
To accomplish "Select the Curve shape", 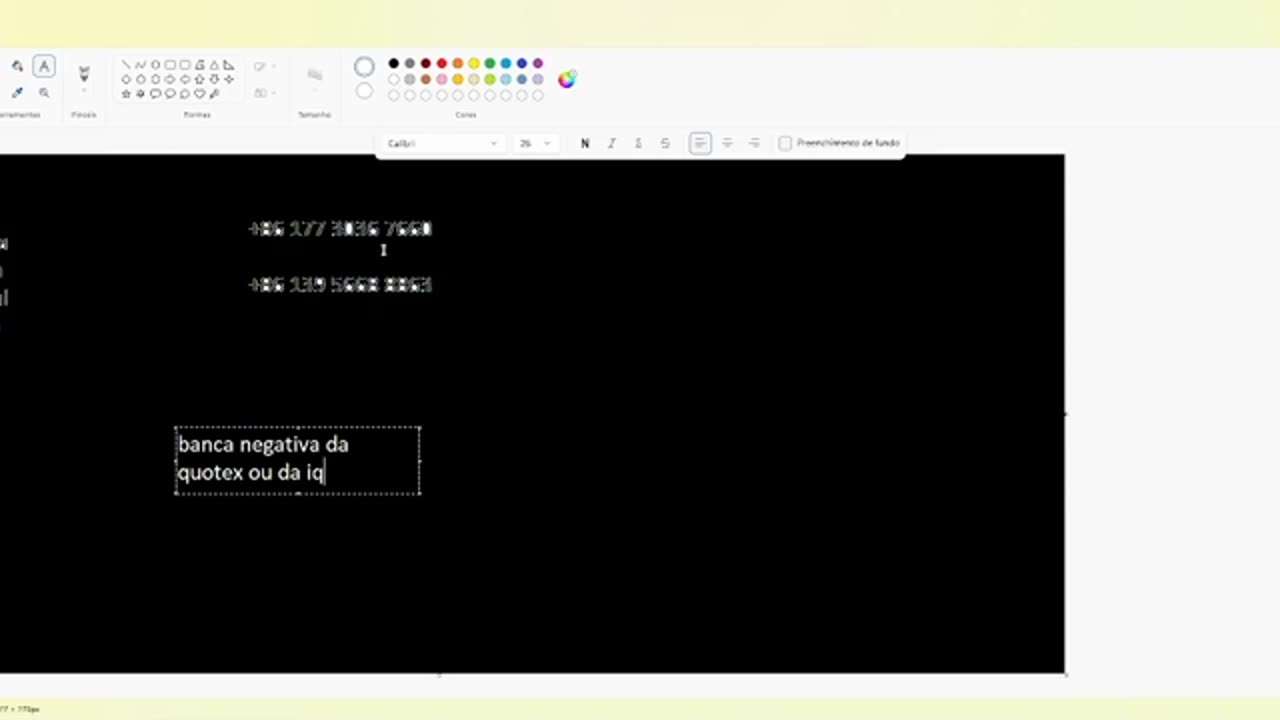I will pyautogui.click(x=140, y=65).
